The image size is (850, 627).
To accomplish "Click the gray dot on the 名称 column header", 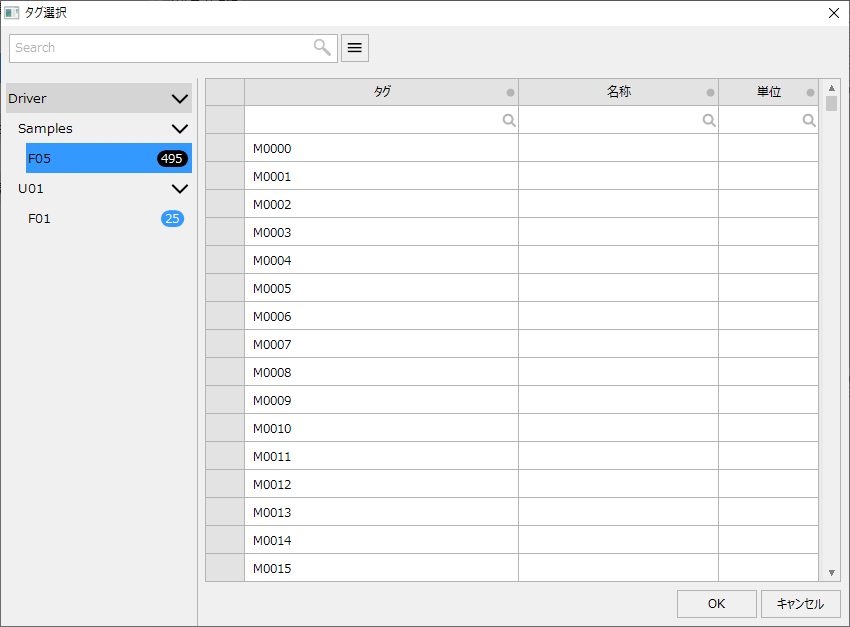I will point(710,91).
